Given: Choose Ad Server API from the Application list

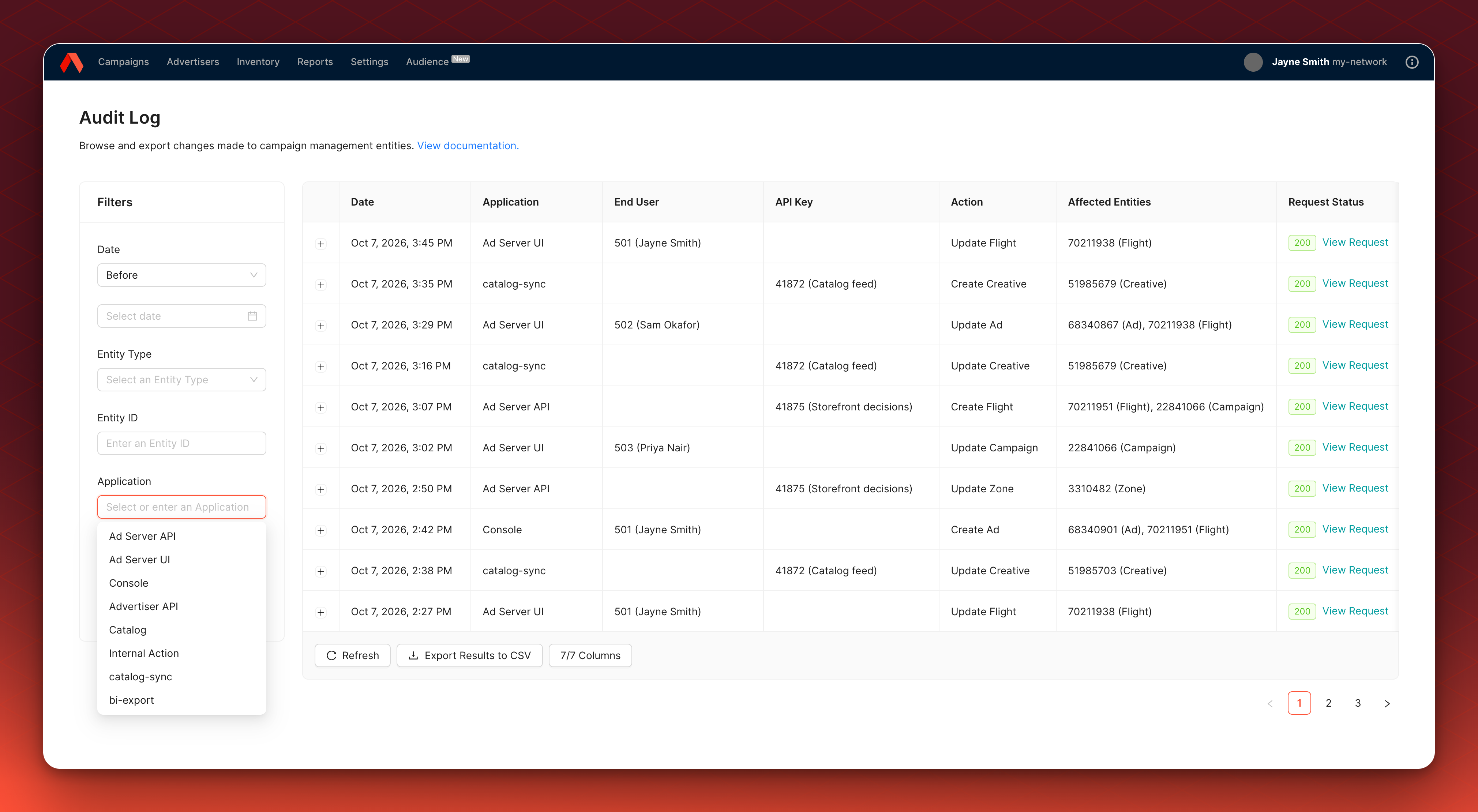Looking at the screenshot, I should coord(181,536).
